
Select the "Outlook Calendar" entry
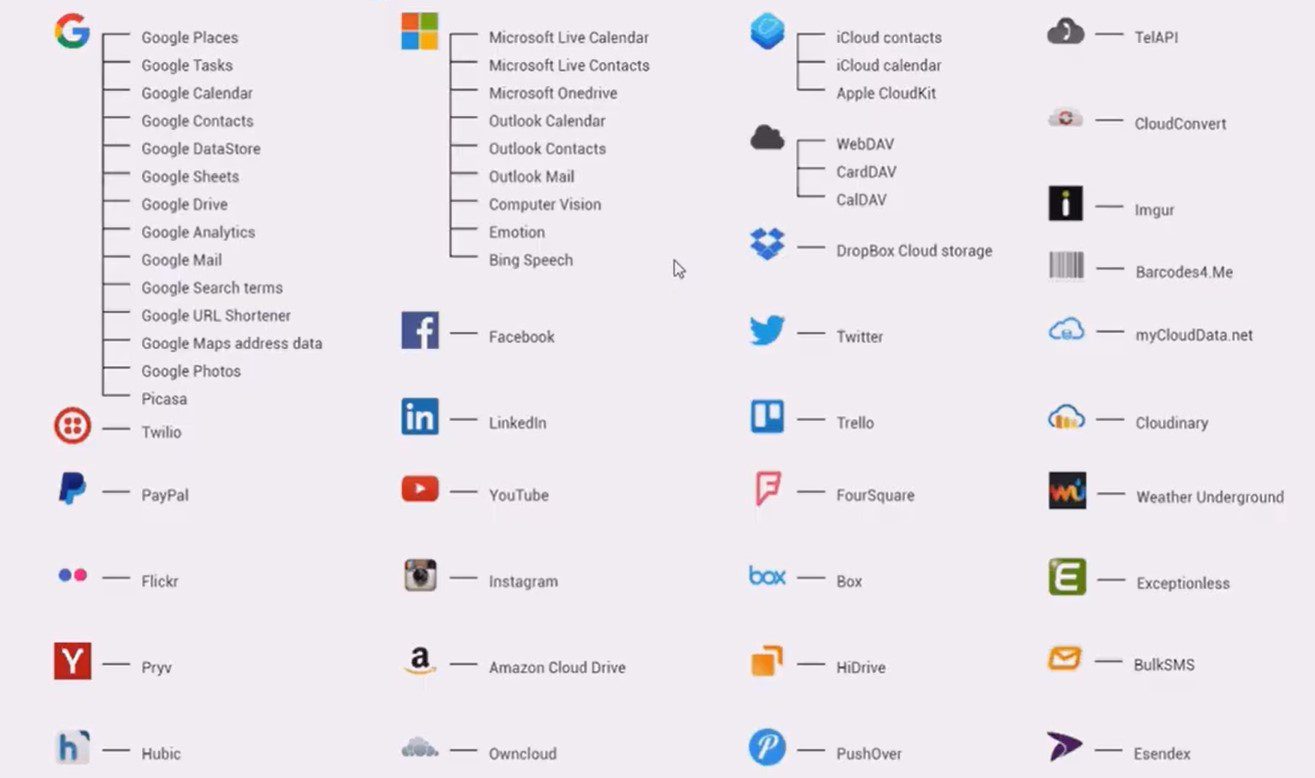(x=547, y=121)
